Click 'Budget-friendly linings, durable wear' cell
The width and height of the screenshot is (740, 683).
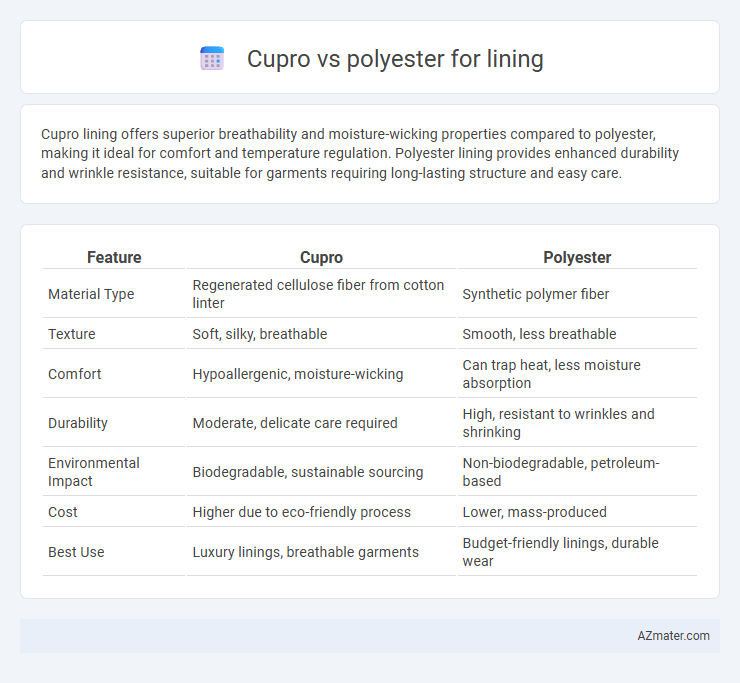click(x=577, y=552)
